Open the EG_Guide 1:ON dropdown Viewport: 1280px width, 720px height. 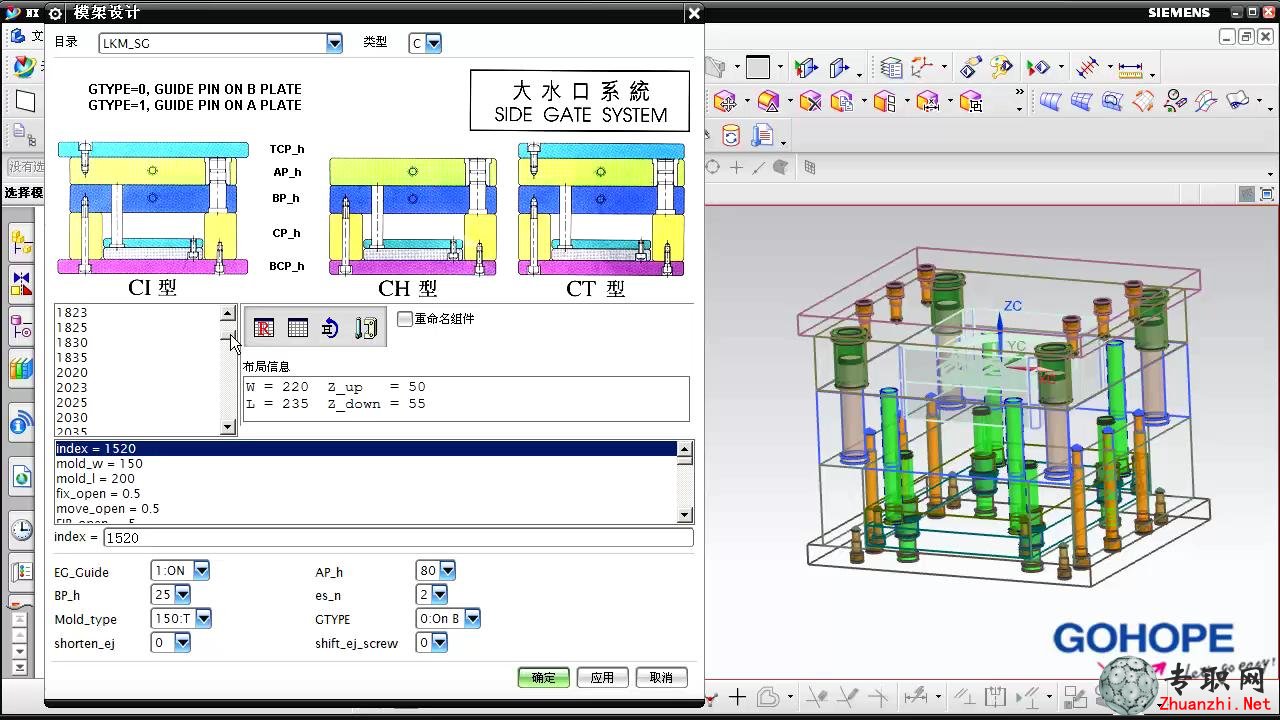201,570
